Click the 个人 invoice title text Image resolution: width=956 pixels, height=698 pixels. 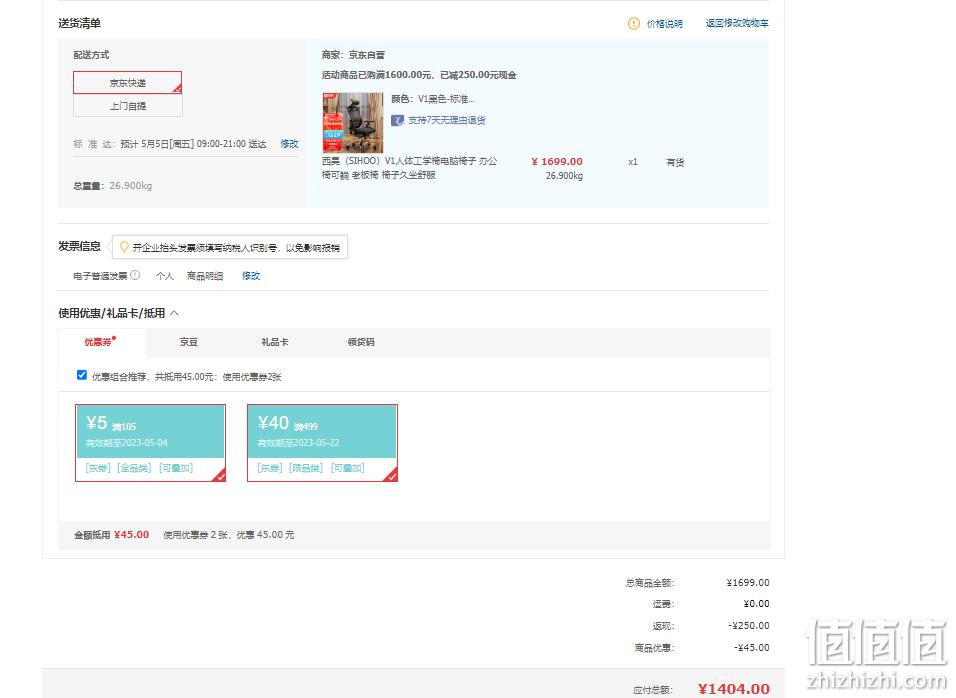coord(165,276)
